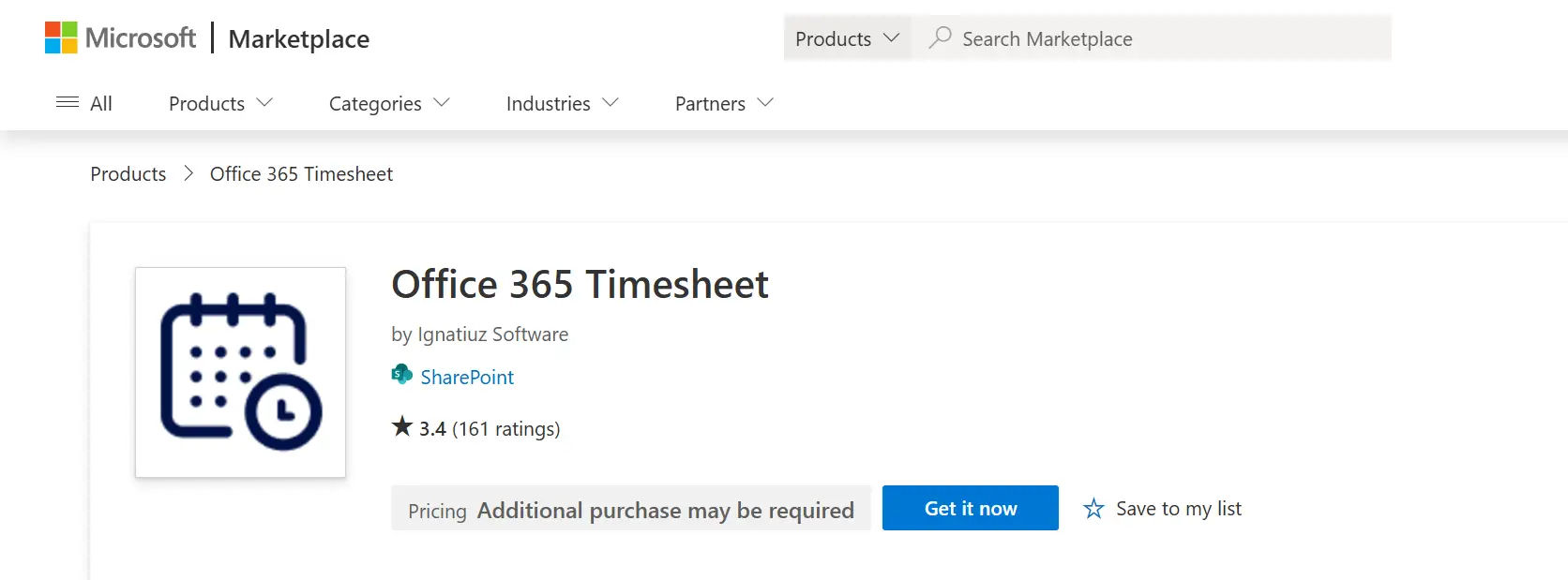Click the rating star icon
1568x580 pixels.
coord(402,427)
